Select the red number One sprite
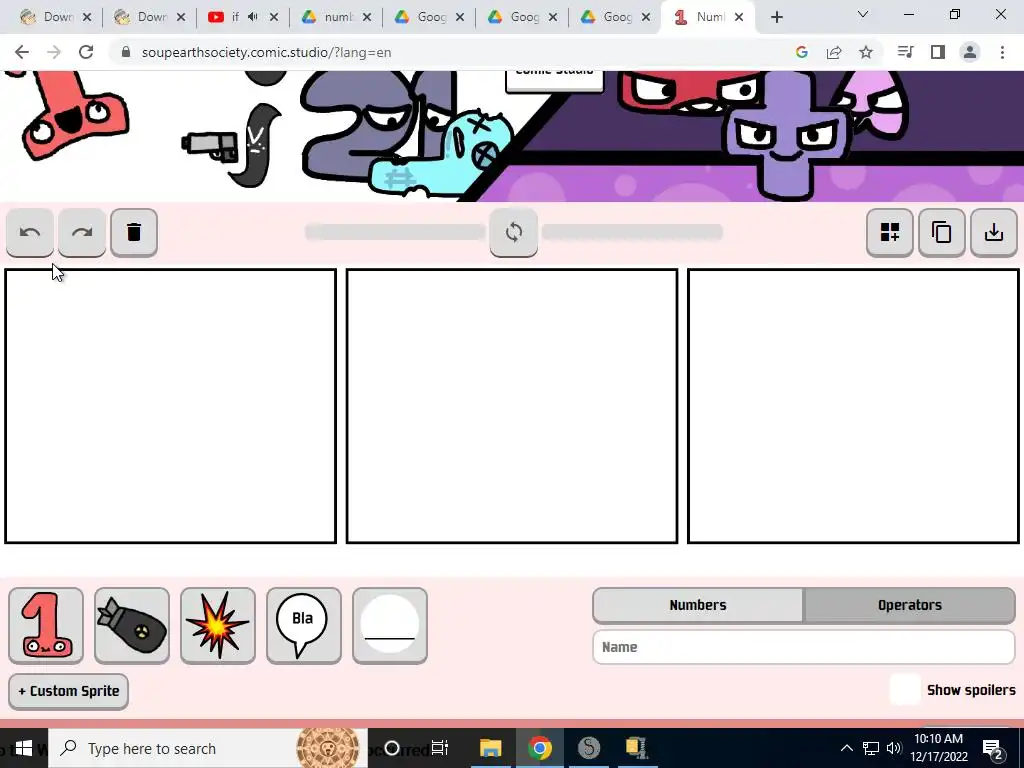Image resolution: width=1024 pixels, height=768 pixels. [x=46, y=626]
